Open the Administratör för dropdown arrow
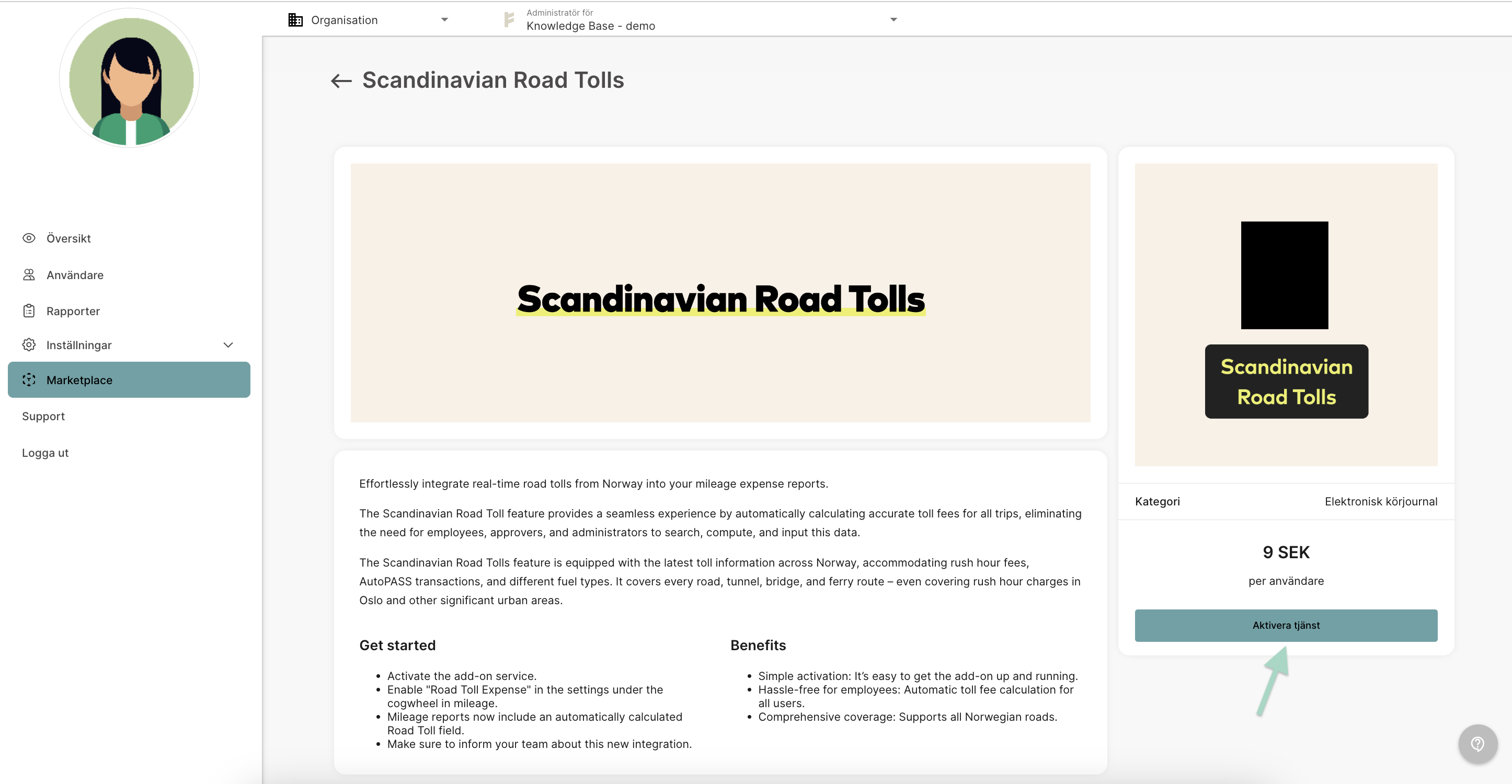 [x=894, y=19]
